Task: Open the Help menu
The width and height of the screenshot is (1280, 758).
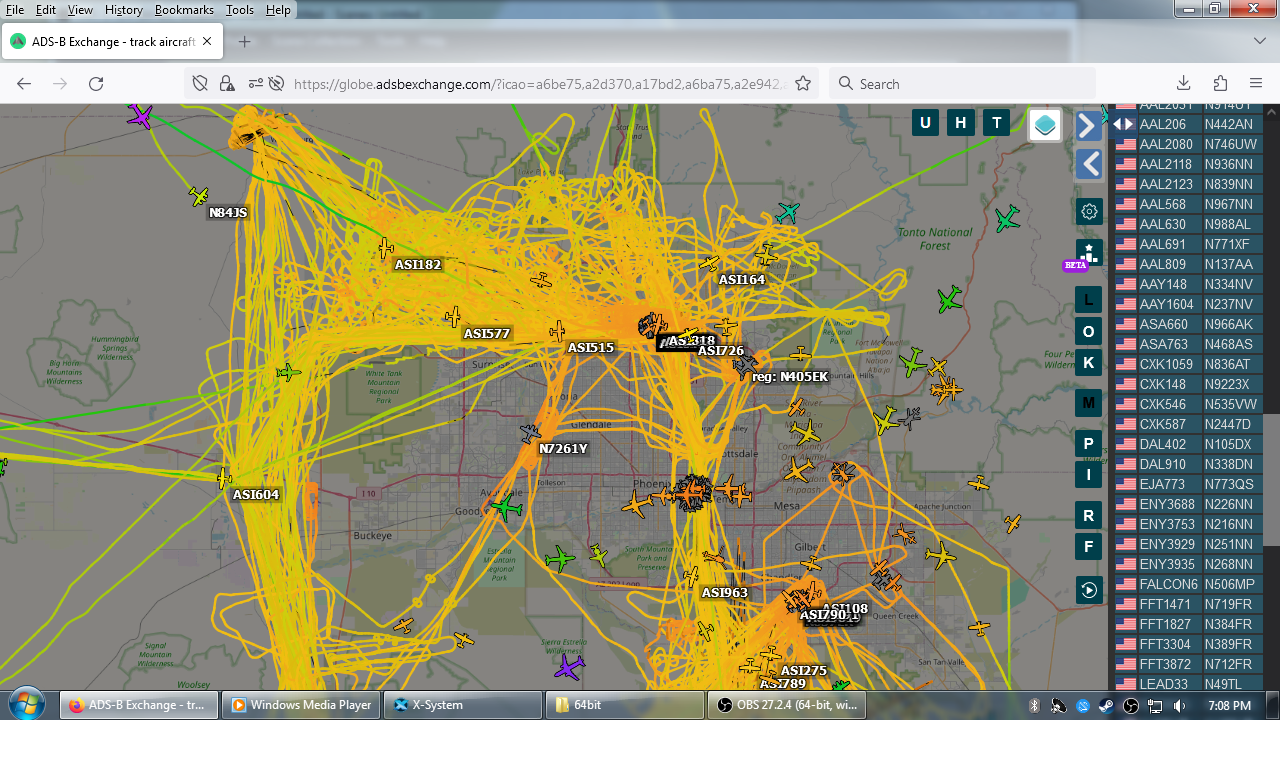Action: click(278, 10)
